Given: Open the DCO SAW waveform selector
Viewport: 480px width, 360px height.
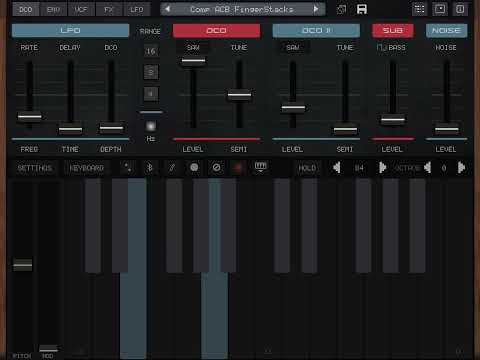Looking at the screenshot, I should pos(193,48).
